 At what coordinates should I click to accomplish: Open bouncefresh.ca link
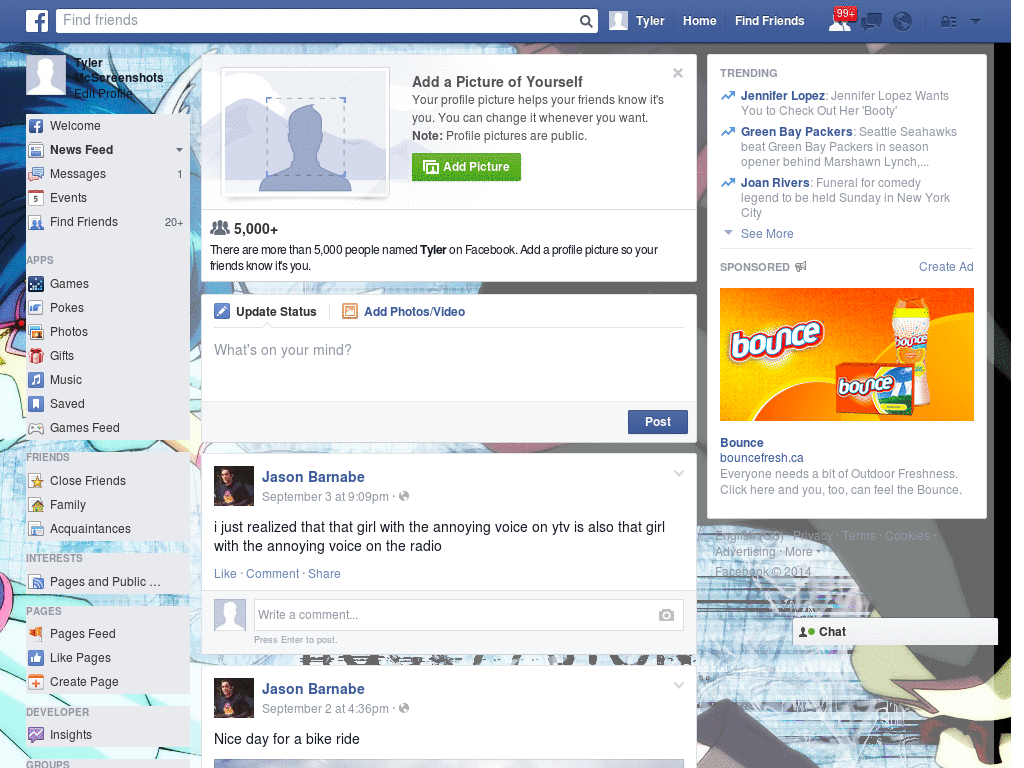tap(761, 458)
